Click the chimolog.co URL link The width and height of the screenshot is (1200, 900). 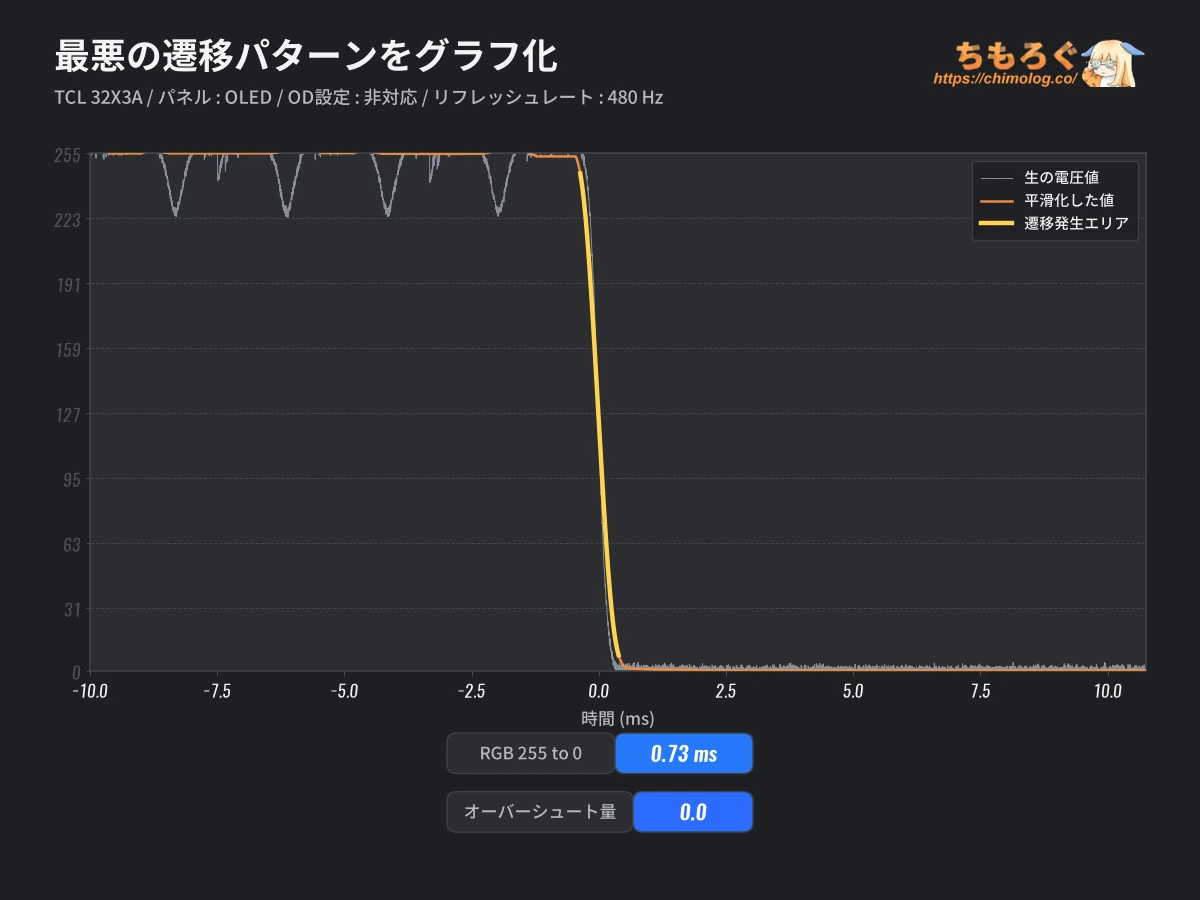pyautogui.click(x=1004, y=77)
